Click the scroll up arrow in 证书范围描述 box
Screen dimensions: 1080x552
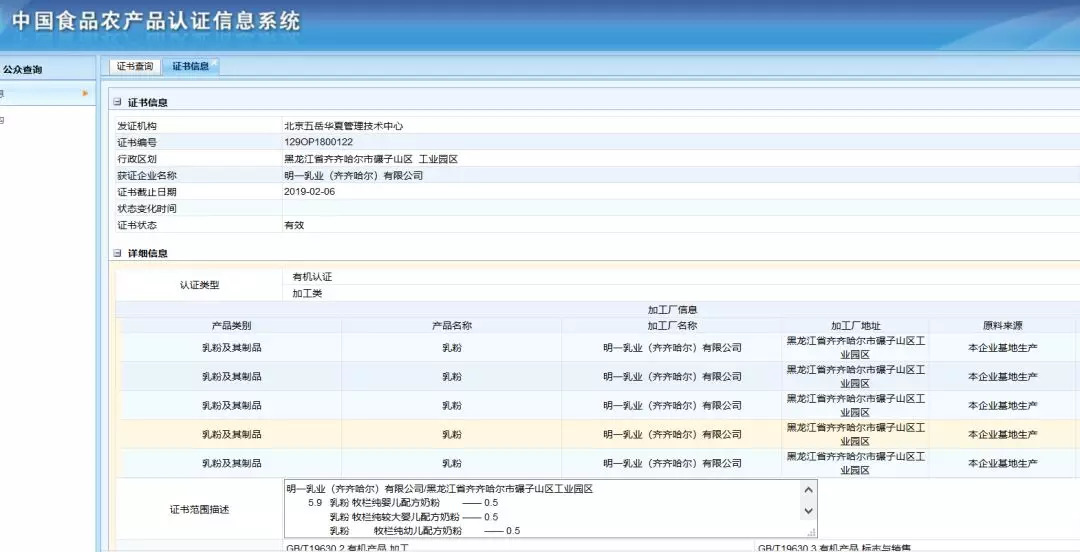point(809,489)
